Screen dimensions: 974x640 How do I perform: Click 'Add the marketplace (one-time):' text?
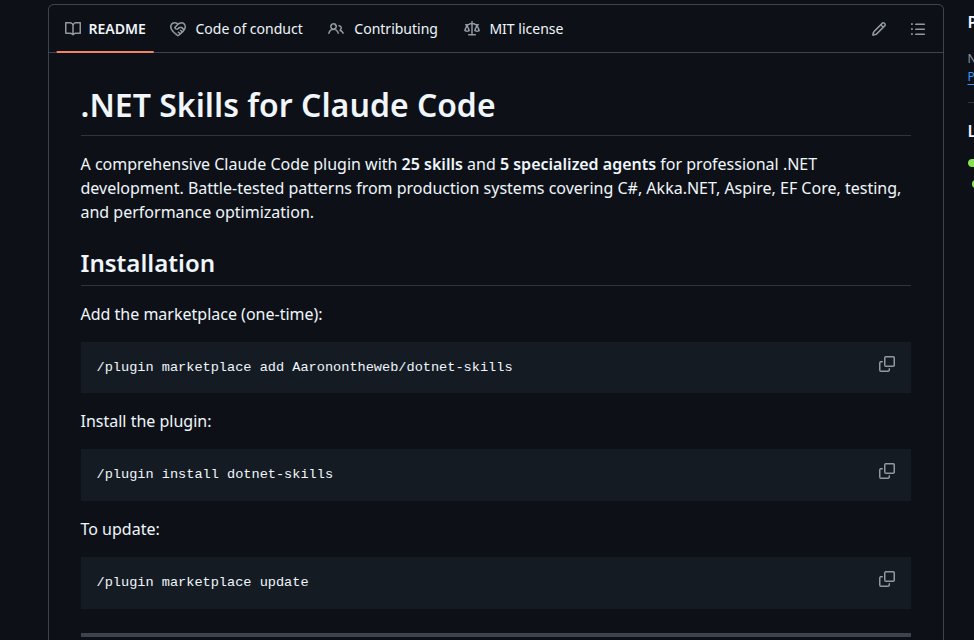[x=201, y=314]
